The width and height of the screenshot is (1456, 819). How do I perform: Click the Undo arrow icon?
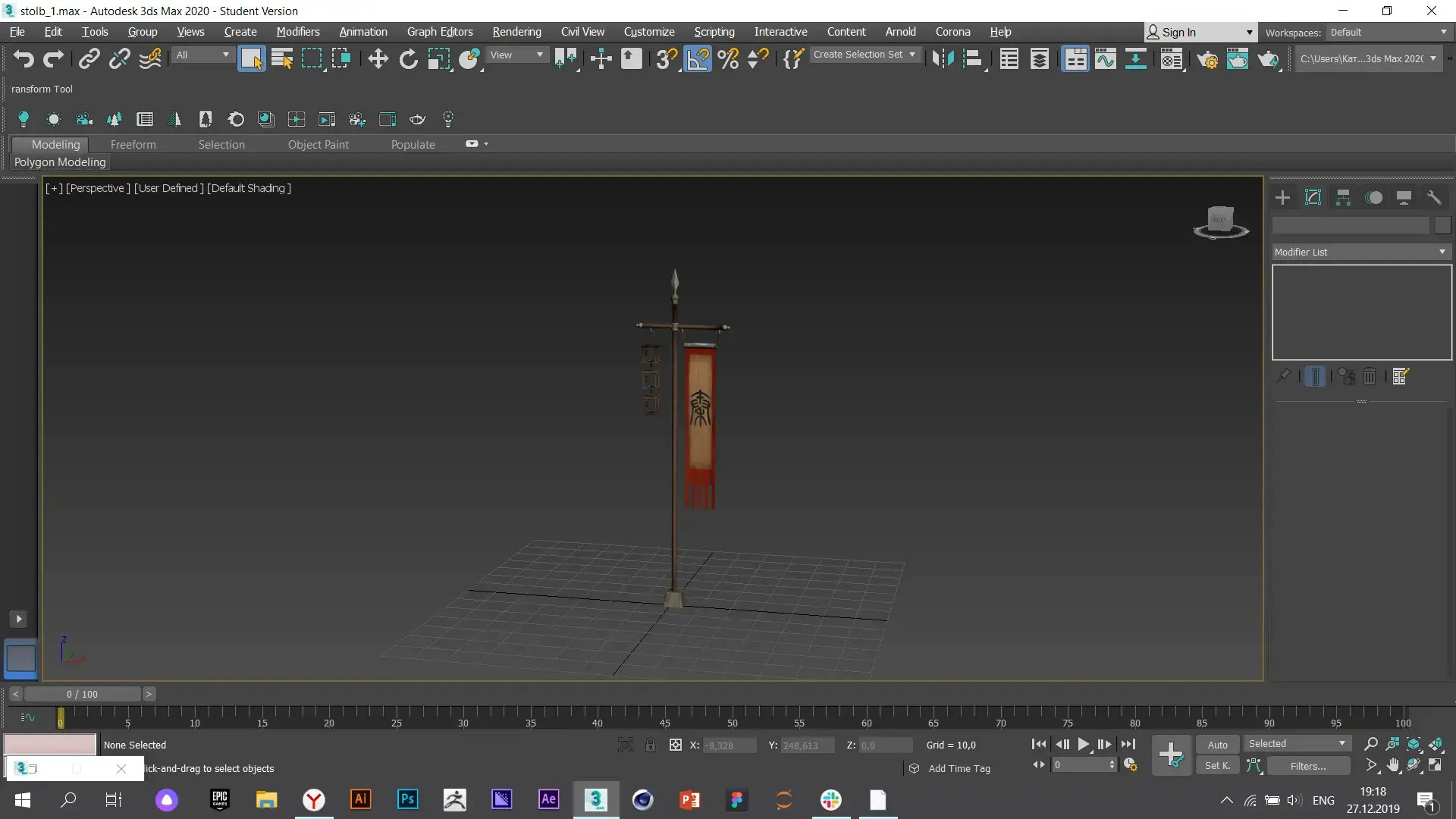[x=24, y=58]
